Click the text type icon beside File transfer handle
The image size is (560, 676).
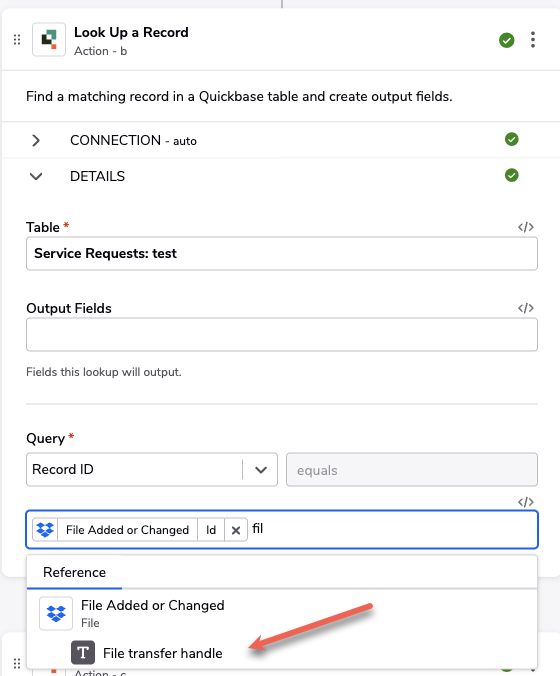(83, 653)
